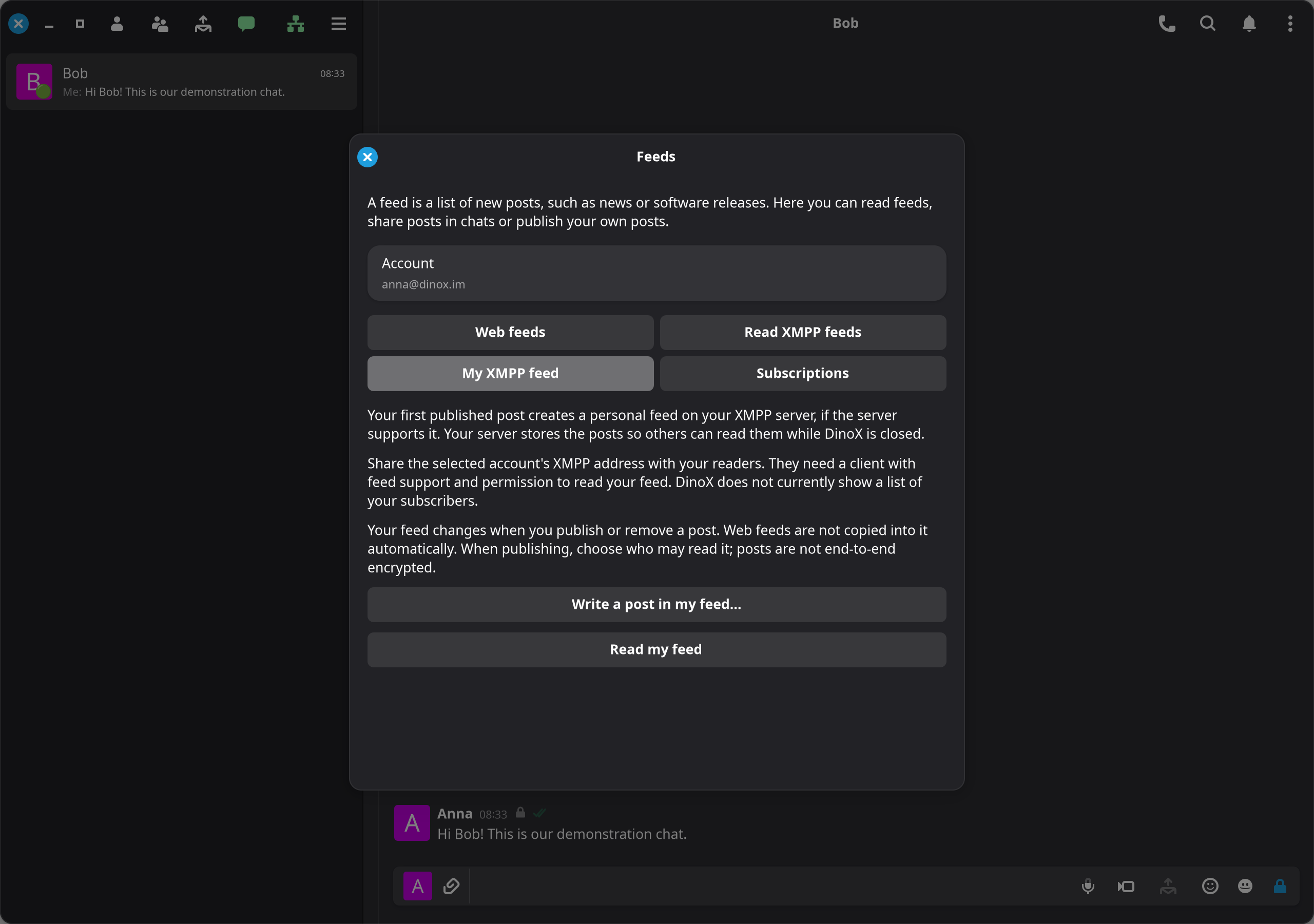Image resolution: width=1314 pixels, height=924 pixels.
Task: Click the Read my feed button
Action: point(656,650)
